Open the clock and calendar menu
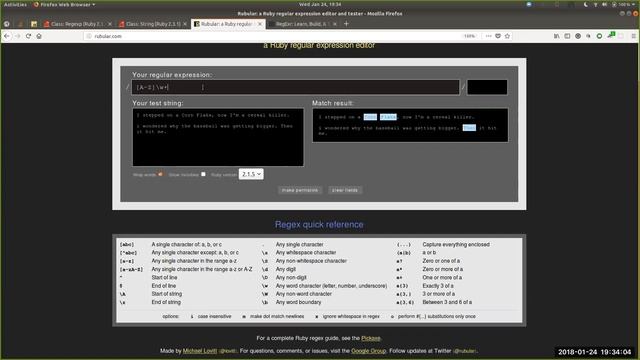 point(320,4)
